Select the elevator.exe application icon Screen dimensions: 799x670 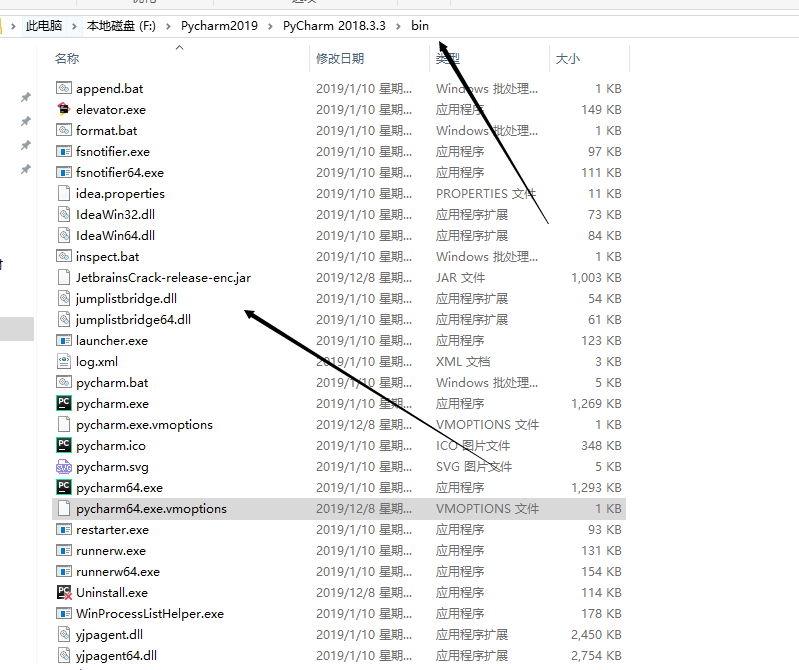pos(64,109)
